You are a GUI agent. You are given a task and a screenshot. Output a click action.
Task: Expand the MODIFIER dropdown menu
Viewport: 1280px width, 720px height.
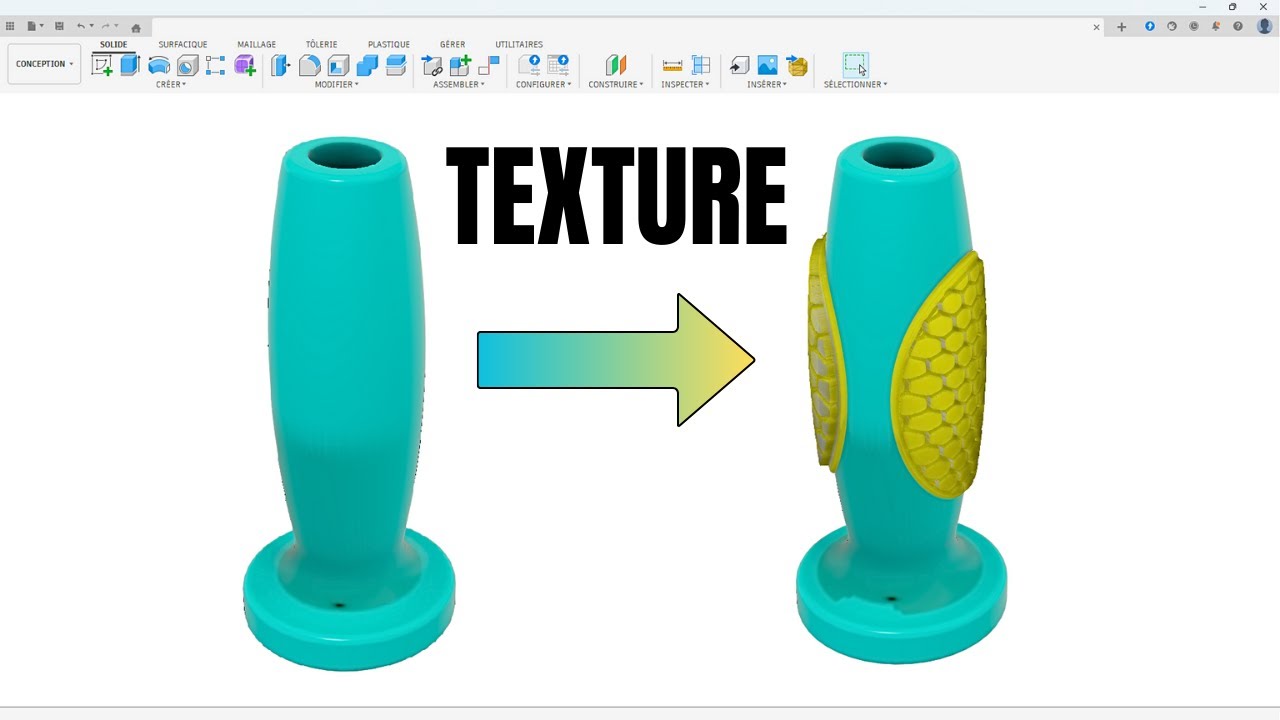coord(336,85)
